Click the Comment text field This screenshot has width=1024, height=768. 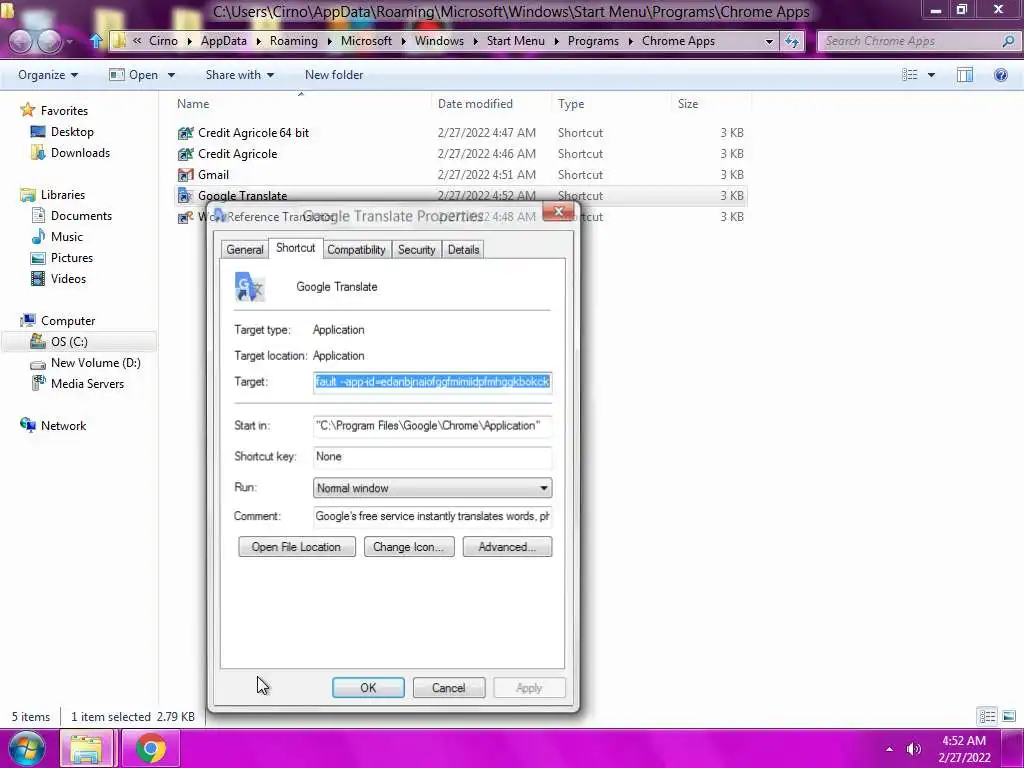pos(432,516)
